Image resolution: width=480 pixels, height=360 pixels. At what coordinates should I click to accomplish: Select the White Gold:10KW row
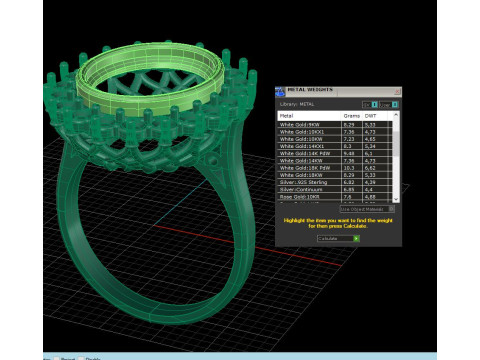[x=335, y=139]
